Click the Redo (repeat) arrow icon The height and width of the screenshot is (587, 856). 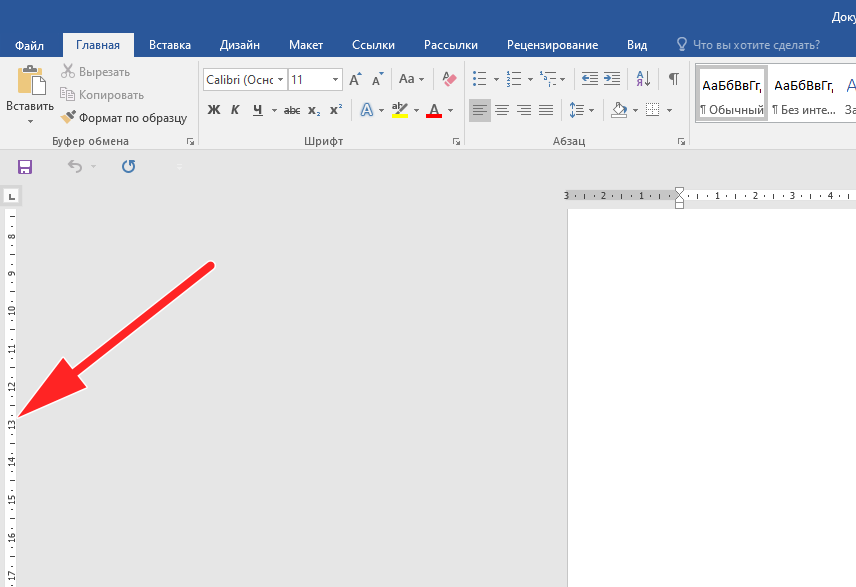click(128, 167)
